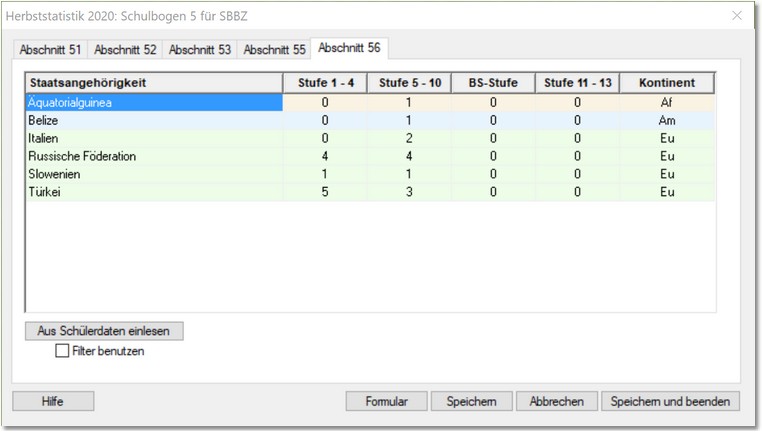Enable the 'Filter benutzen' checkbox
This screenshot has width=762, height=433.
coord(62,351)
